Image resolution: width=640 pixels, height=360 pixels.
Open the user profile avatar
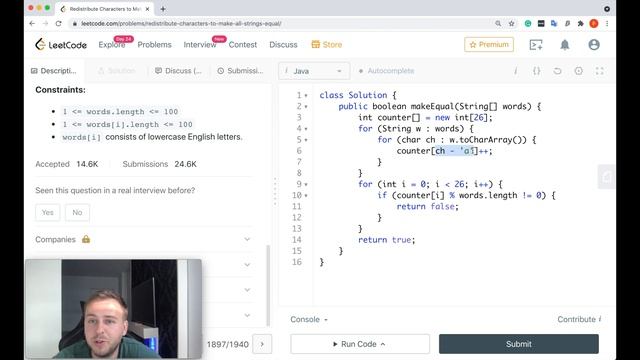coord(594,44)
